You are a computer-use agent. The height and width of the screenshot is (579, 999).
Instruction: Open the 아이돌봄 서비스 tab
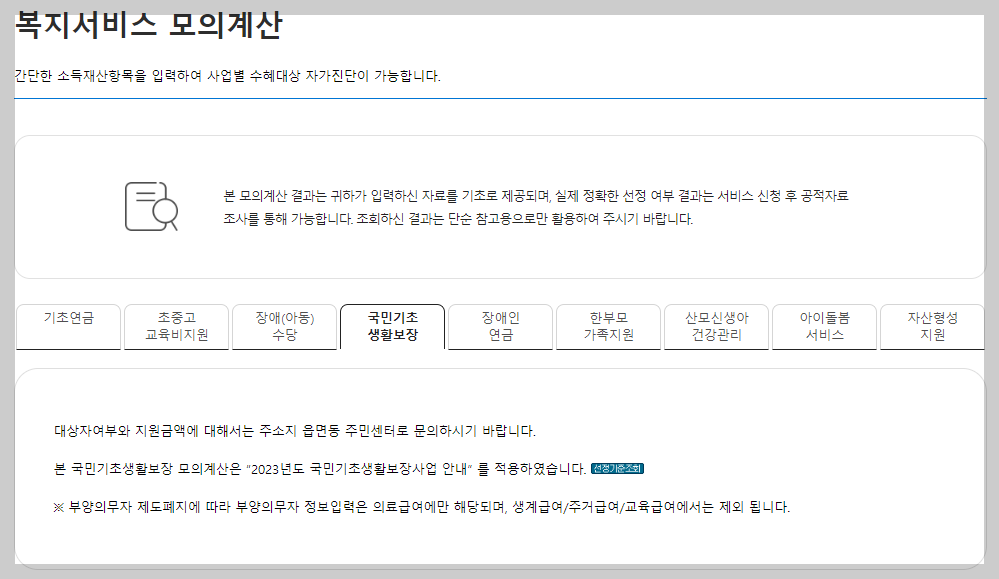(823, 325)
